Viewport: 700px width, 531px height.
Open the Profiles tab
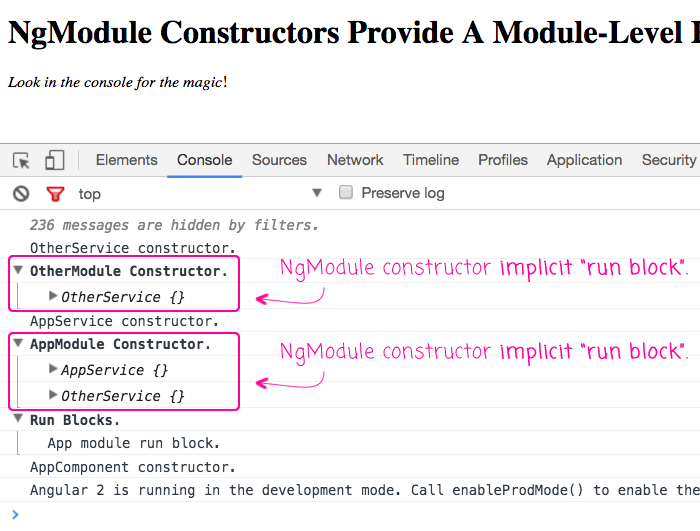[503, 160]
